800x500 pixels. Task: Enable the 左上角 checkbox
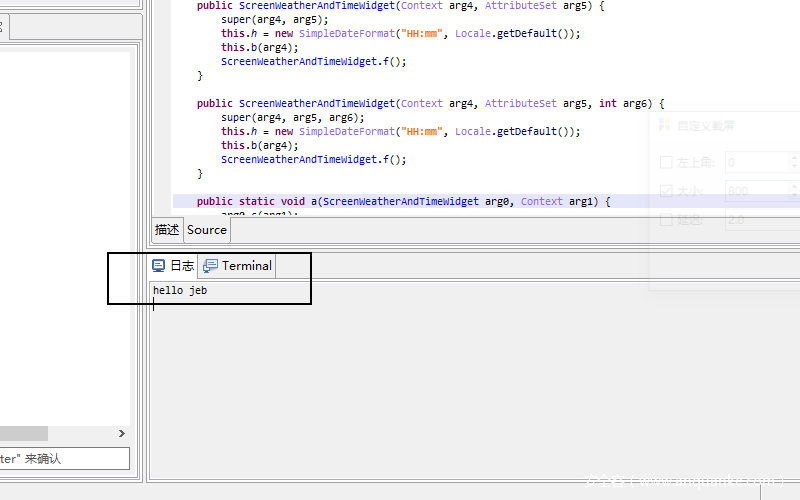pos(667,162)
